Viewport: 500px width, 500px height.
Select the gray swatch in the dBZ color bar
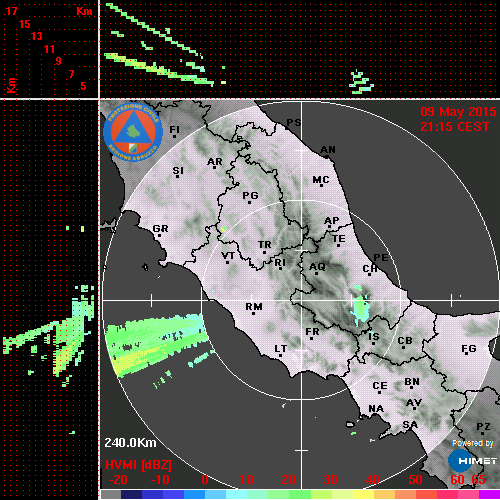(111, 494)
